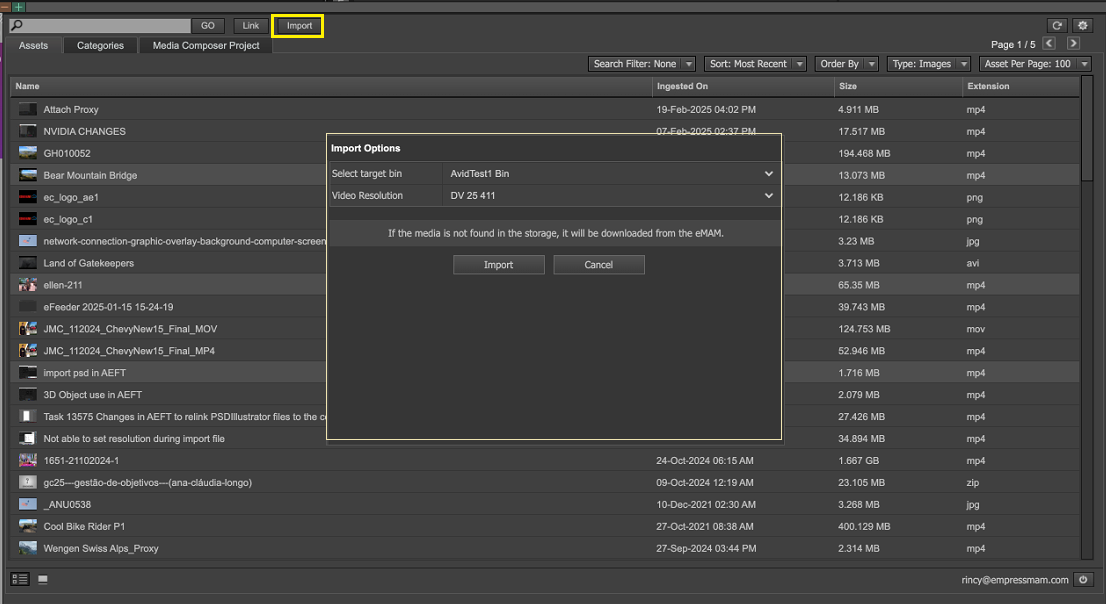1106x604 pixels.
Task: Click the GO search button
Action: (207, 26)
